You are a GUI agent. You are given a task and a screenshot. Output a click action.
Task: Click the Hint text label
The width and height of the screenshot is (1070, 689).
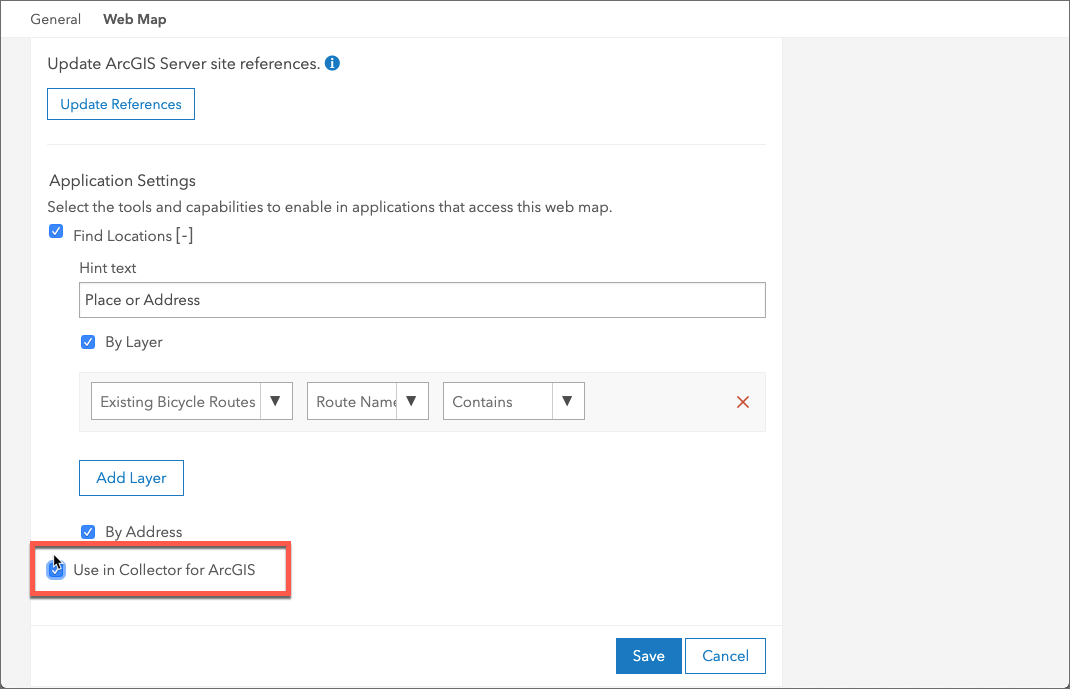tap(108, 268)
